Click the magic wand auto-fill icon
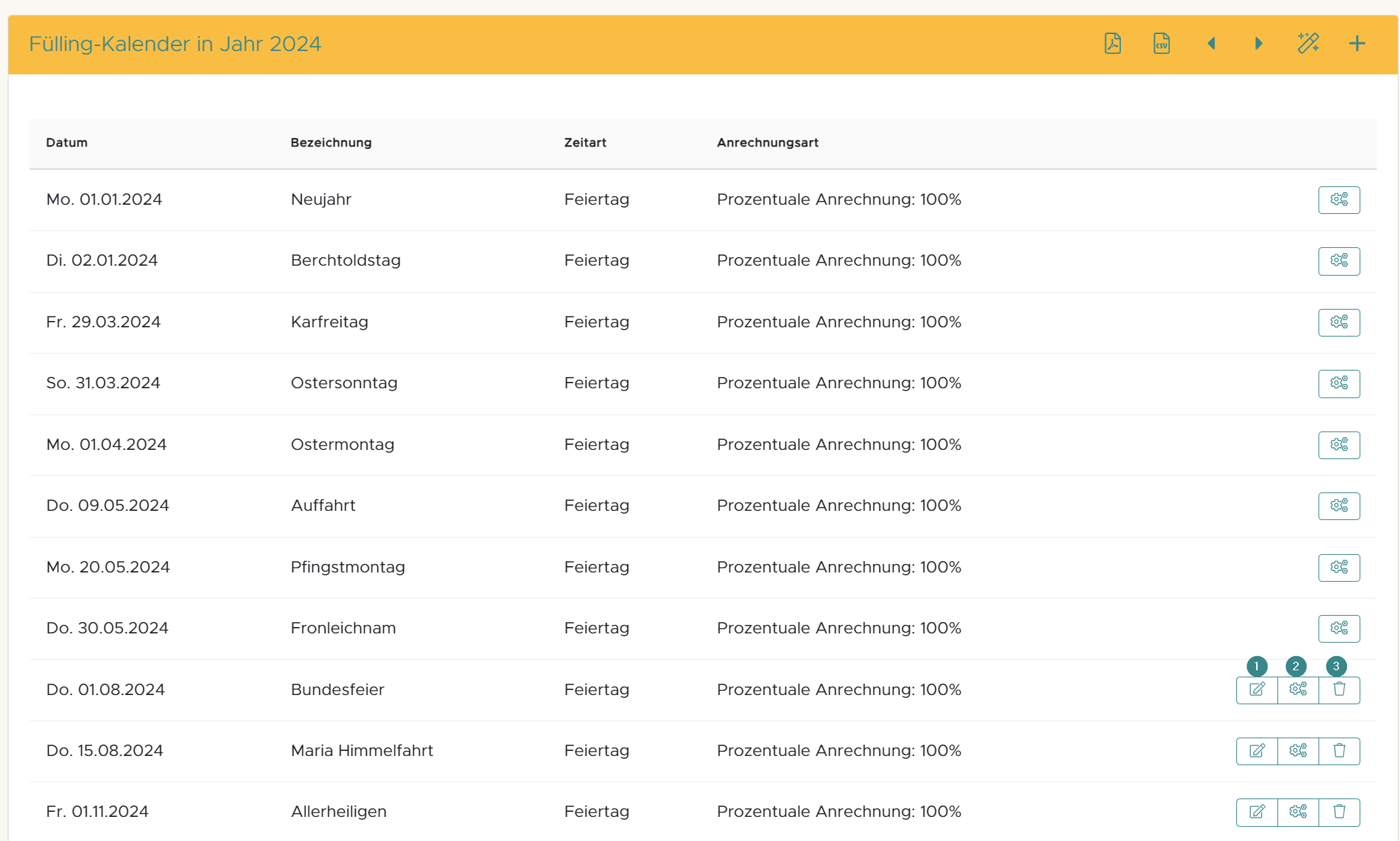1400x841 pixels. tap(1308, 44)
